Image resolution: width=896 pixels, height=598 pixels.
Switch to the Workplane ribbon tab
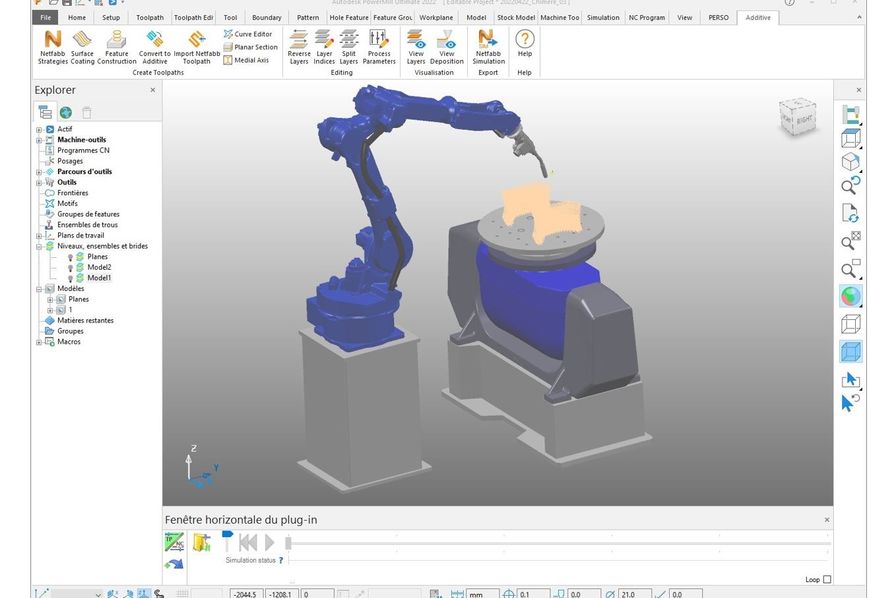click(436, 18)
